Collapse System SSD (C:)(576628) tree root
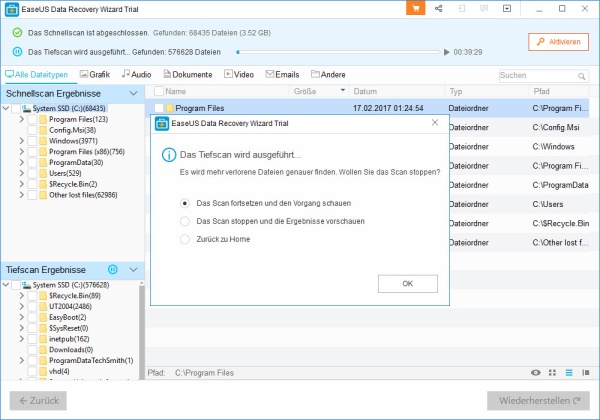Image resolution: width=600 pixels, height=420 pixels. coord(6,285)
